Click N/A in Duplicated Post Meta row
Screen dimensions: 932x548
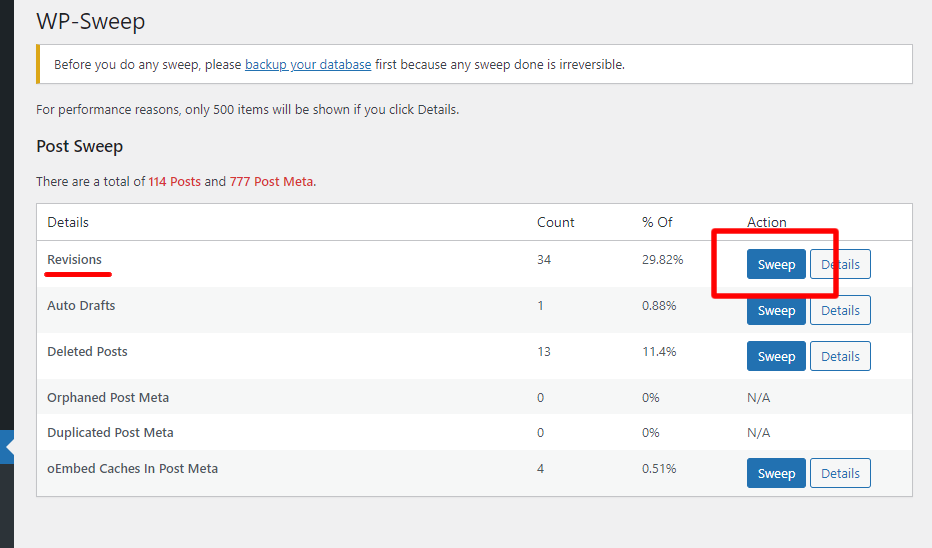click(758, 433)
